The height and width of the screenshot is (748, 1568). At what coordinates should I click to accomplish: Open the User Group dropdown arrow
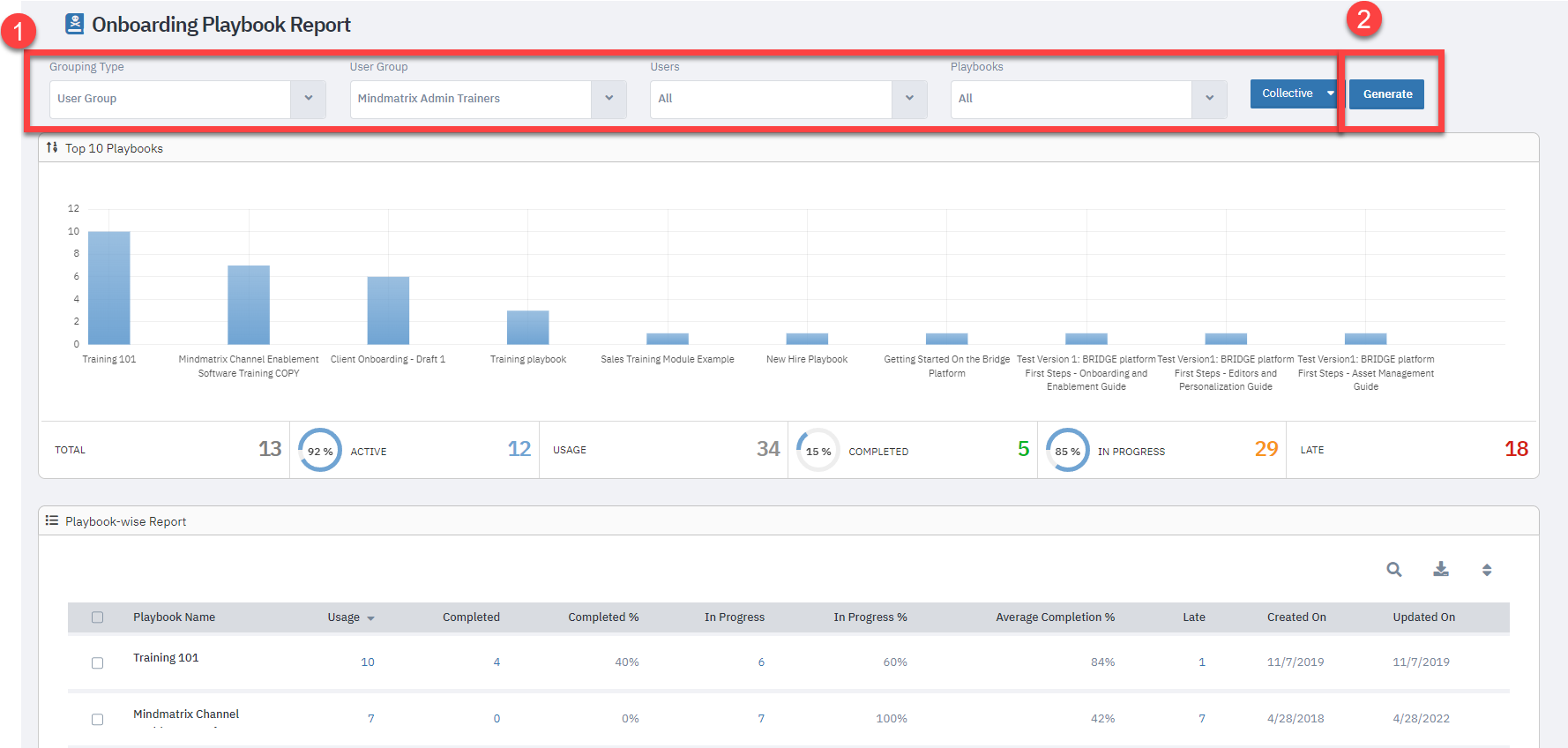[609, 99]
